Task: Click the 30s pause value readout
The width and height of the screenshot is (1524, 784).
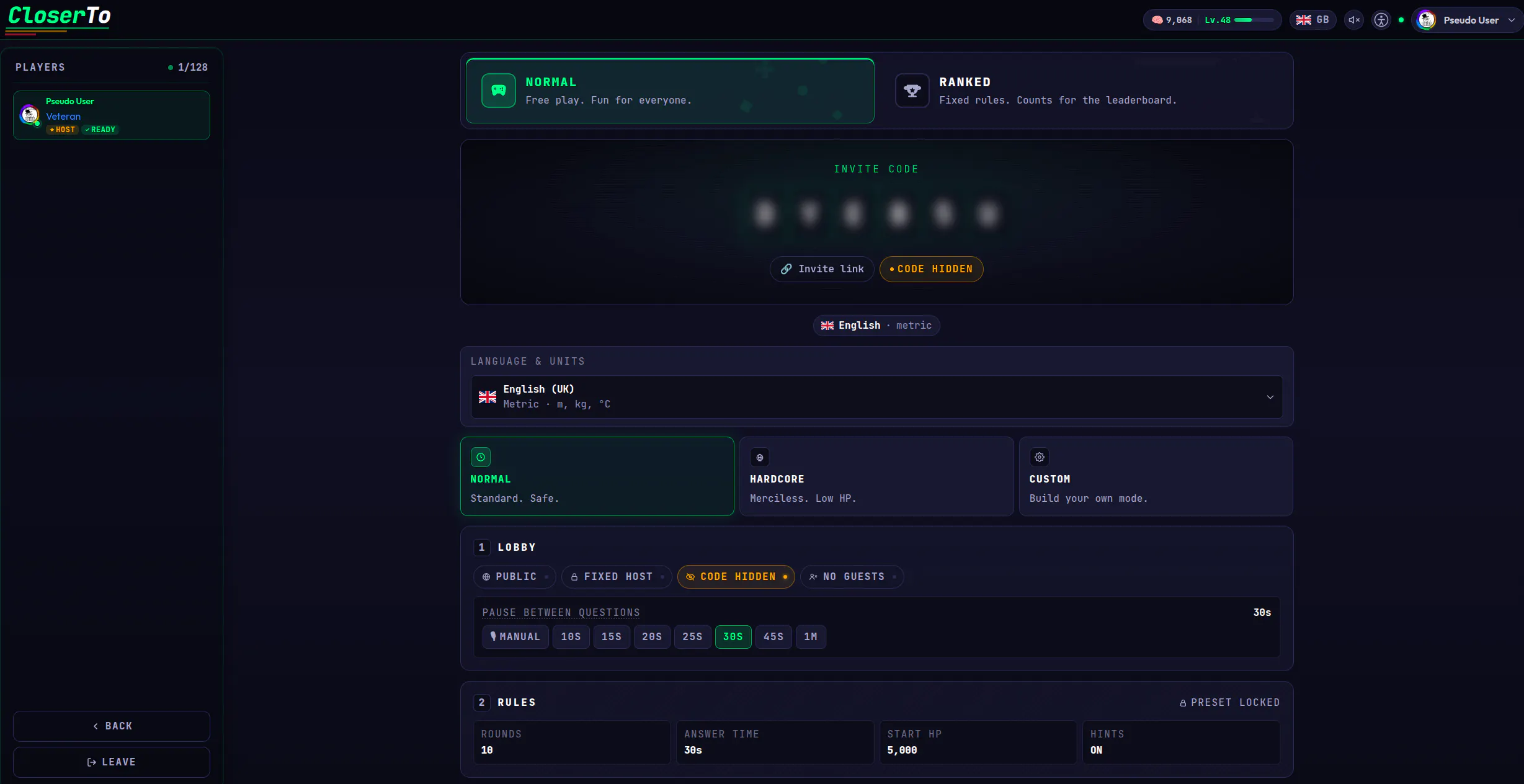Action: point(1262,613)
